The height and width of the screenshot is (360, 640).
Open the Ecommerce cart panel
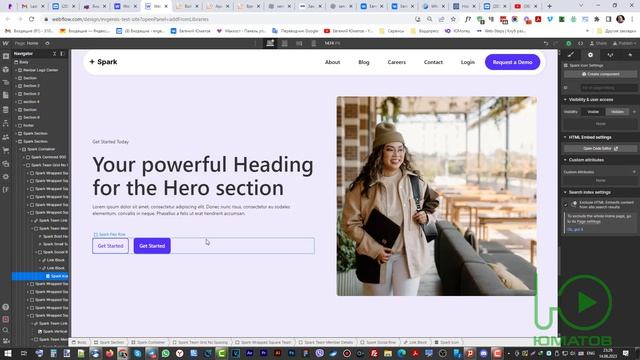[6, 150]
